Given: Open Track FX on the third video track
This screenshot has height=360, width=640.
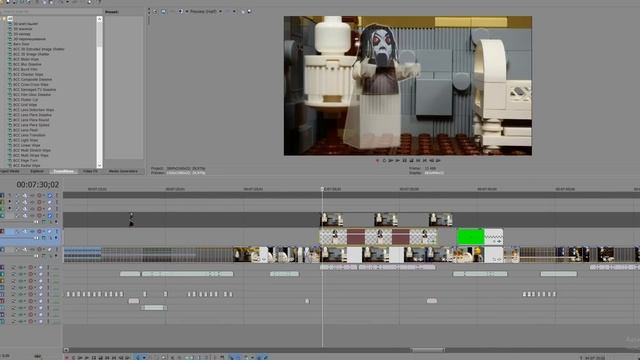Looking at the screenshot, I should pyautogui.click(x=32, y=209).
